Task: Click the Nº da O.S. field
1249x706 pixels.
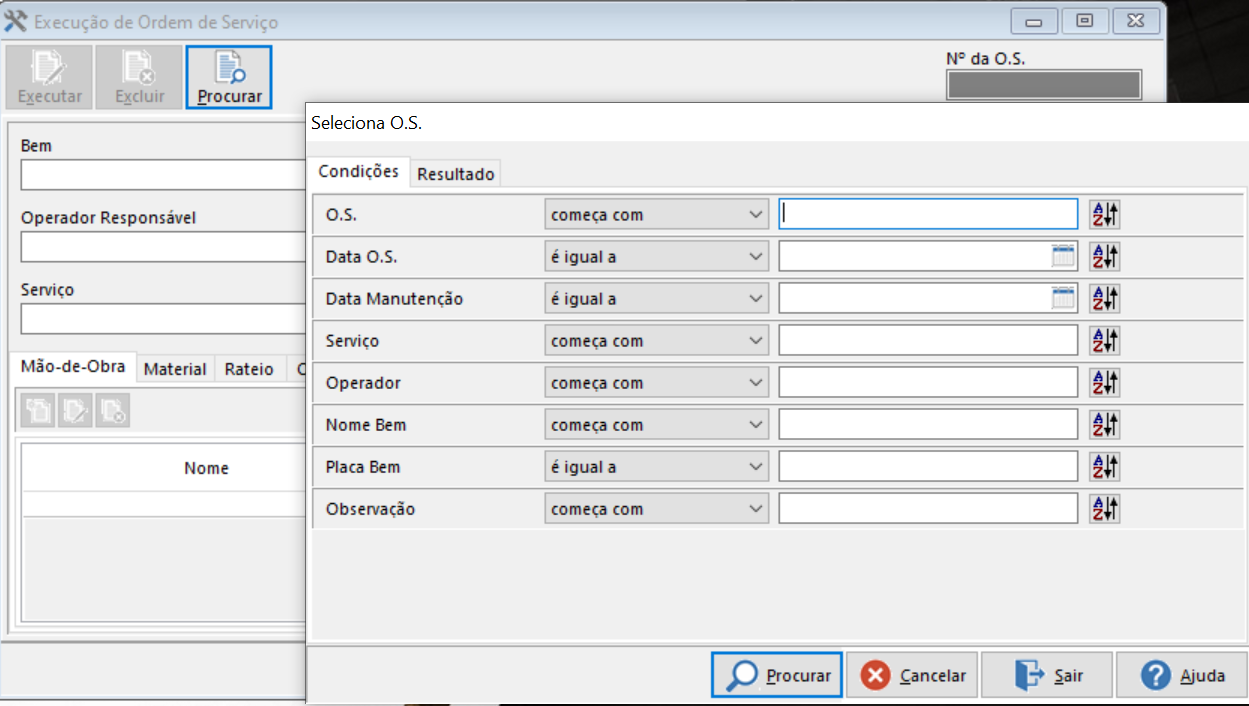Action: click(1044, 85)
